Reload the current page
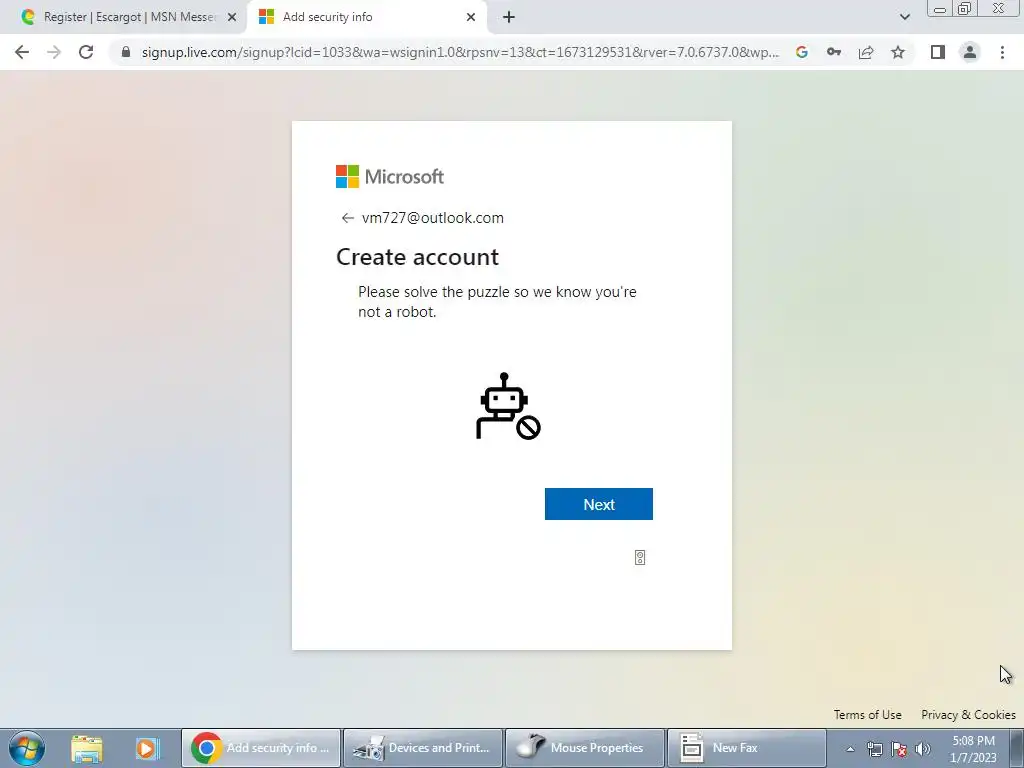 click(x=86, y=52)
